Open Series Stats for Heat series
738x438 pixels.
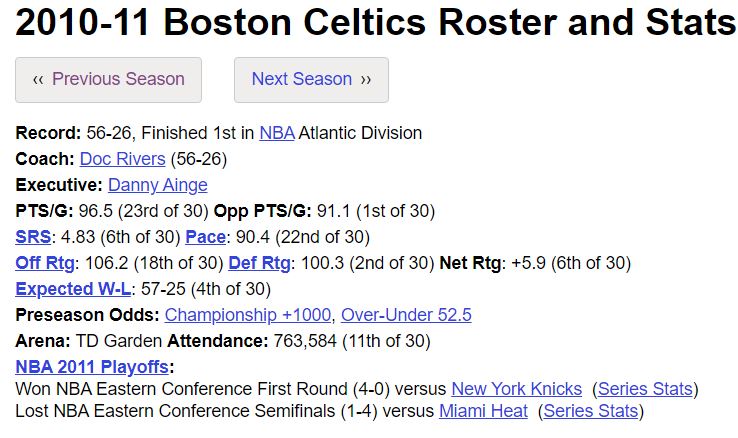tap(591, 411)
